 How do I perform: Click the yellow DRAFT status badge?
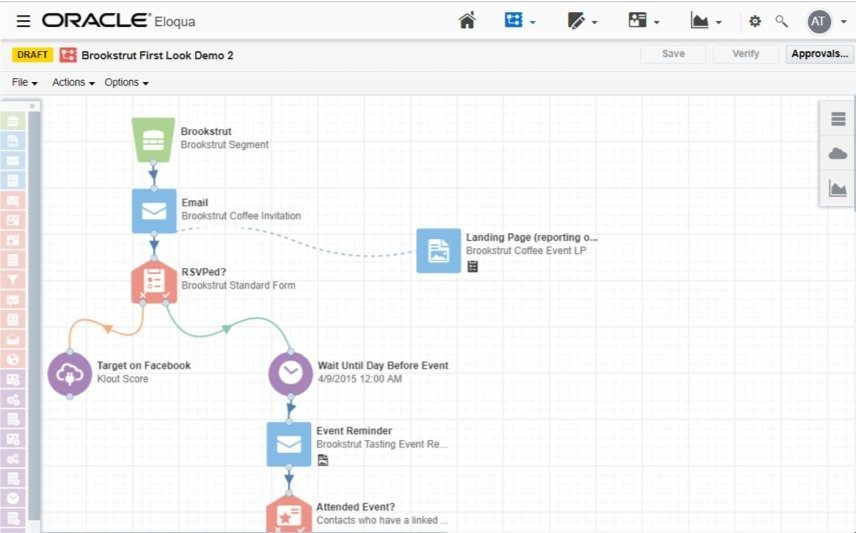(x=32, y=55)
